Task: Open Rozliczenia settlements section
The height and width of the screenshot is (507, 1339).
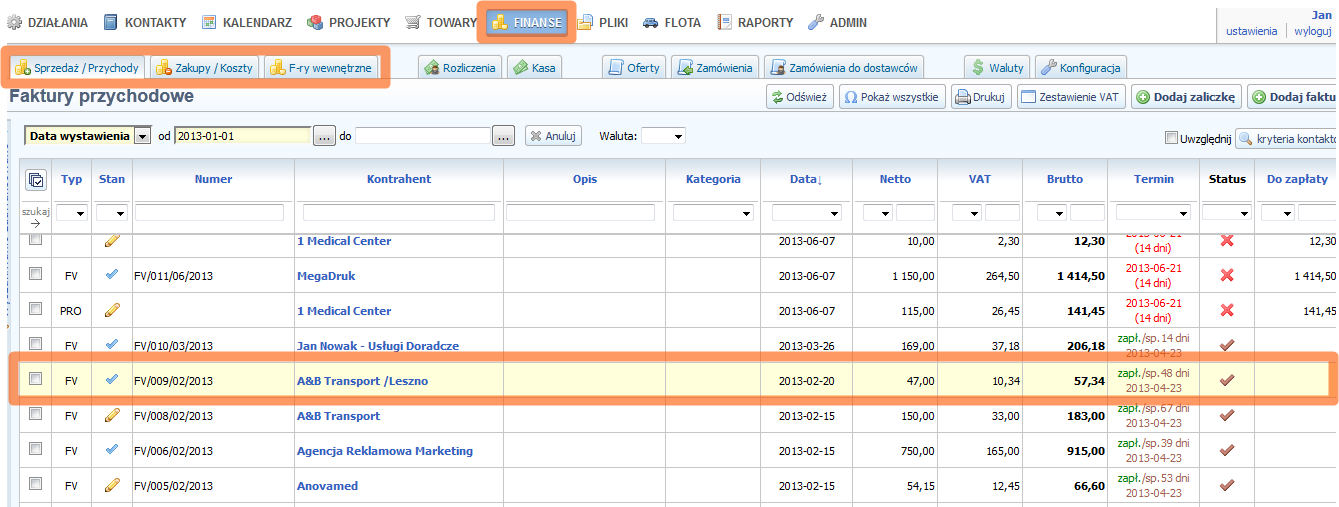Action: tap(460, 68)
